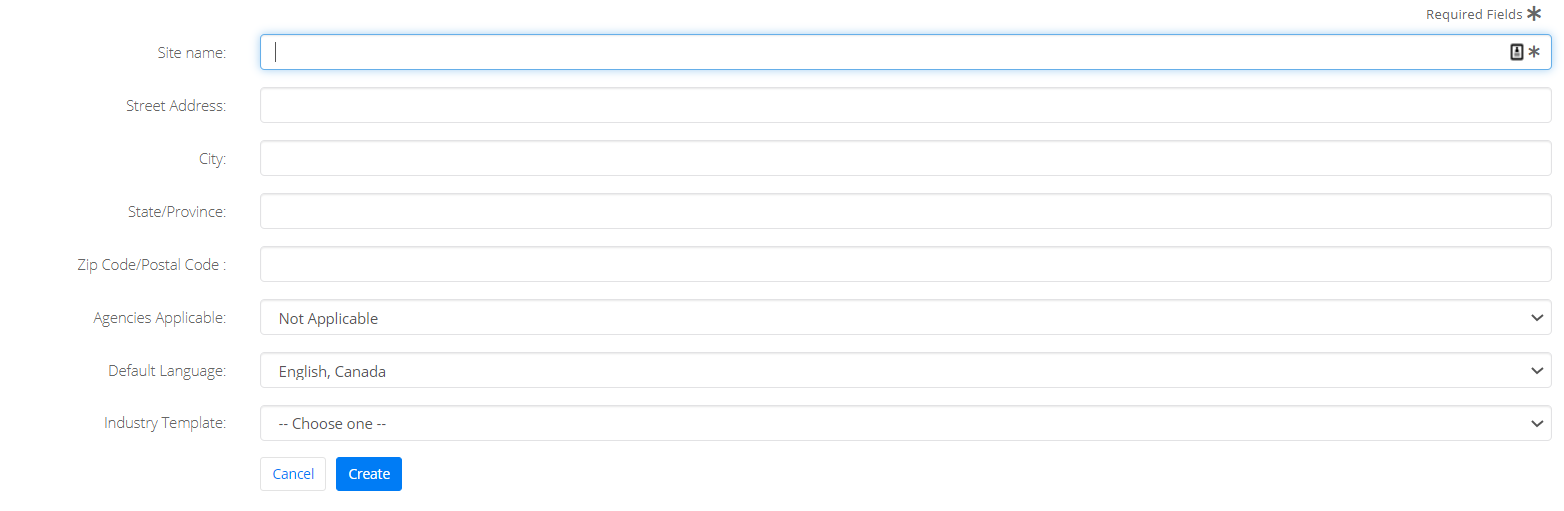Click the Agencies Applicable label
The height and width of the screenshot is (511, 1564).
pyautogui.click(x=160, y=317)
